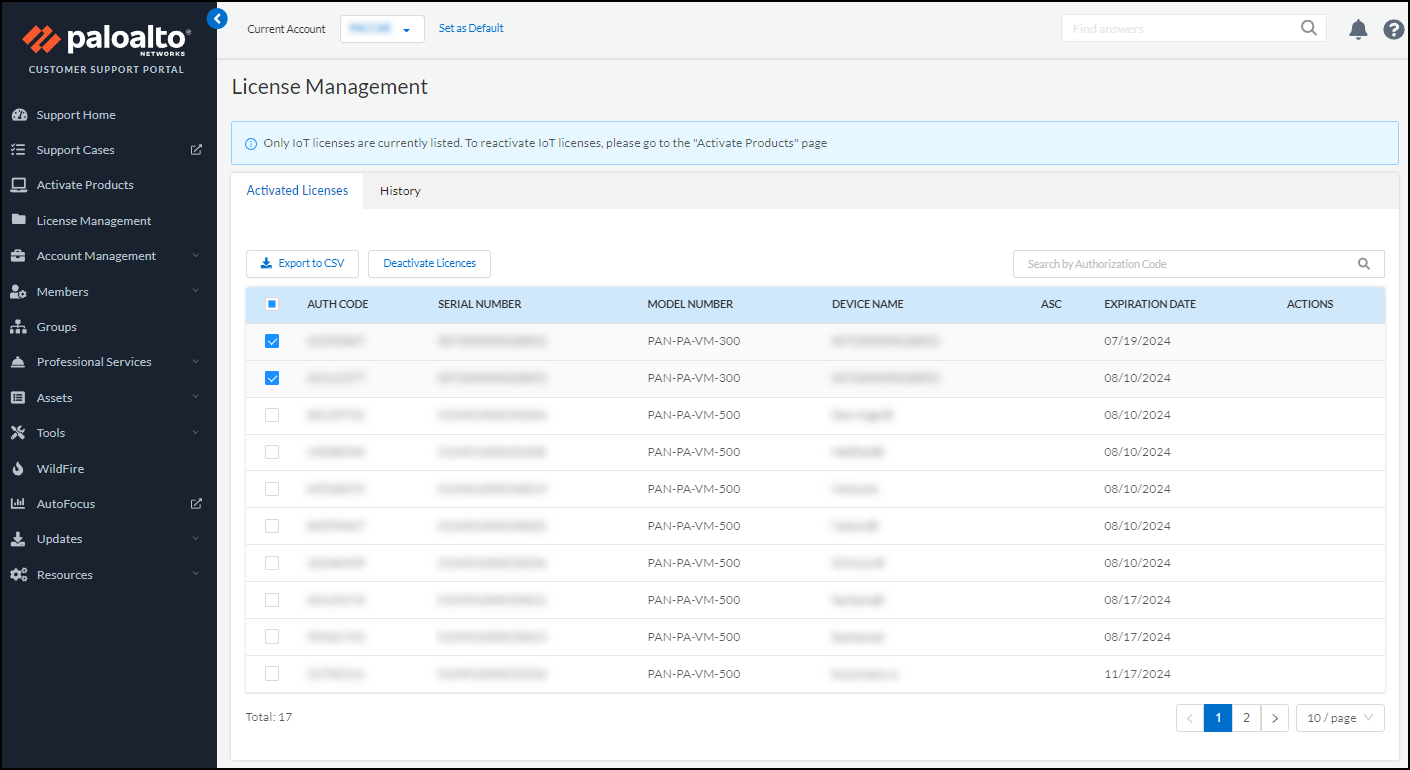Screen dimensions: 1410x770
Task: Collapse the sidebar with the arrow icon
Action: tap(217, 18)
